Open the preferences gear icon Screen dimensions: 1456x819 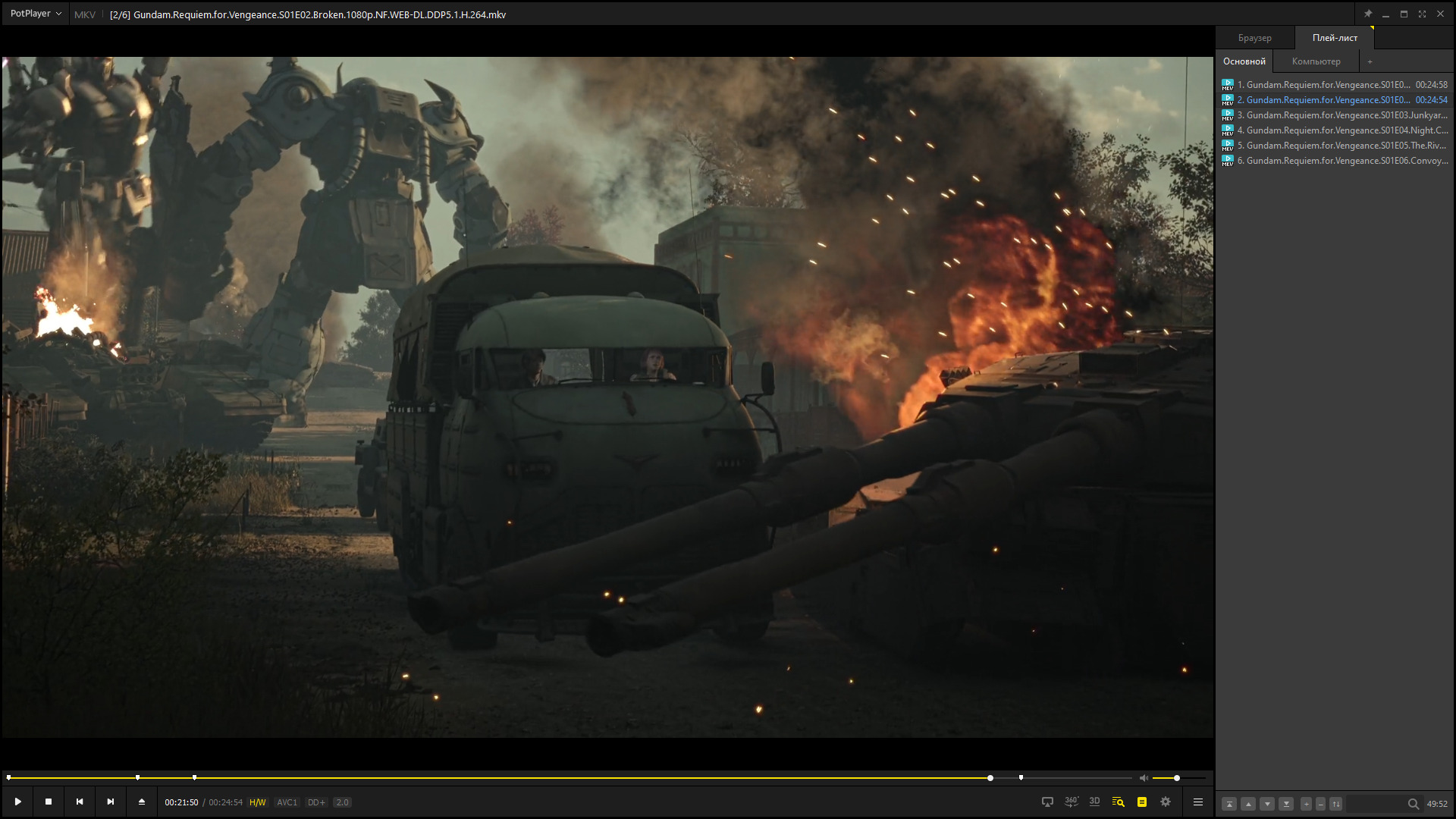[1166, 802]
